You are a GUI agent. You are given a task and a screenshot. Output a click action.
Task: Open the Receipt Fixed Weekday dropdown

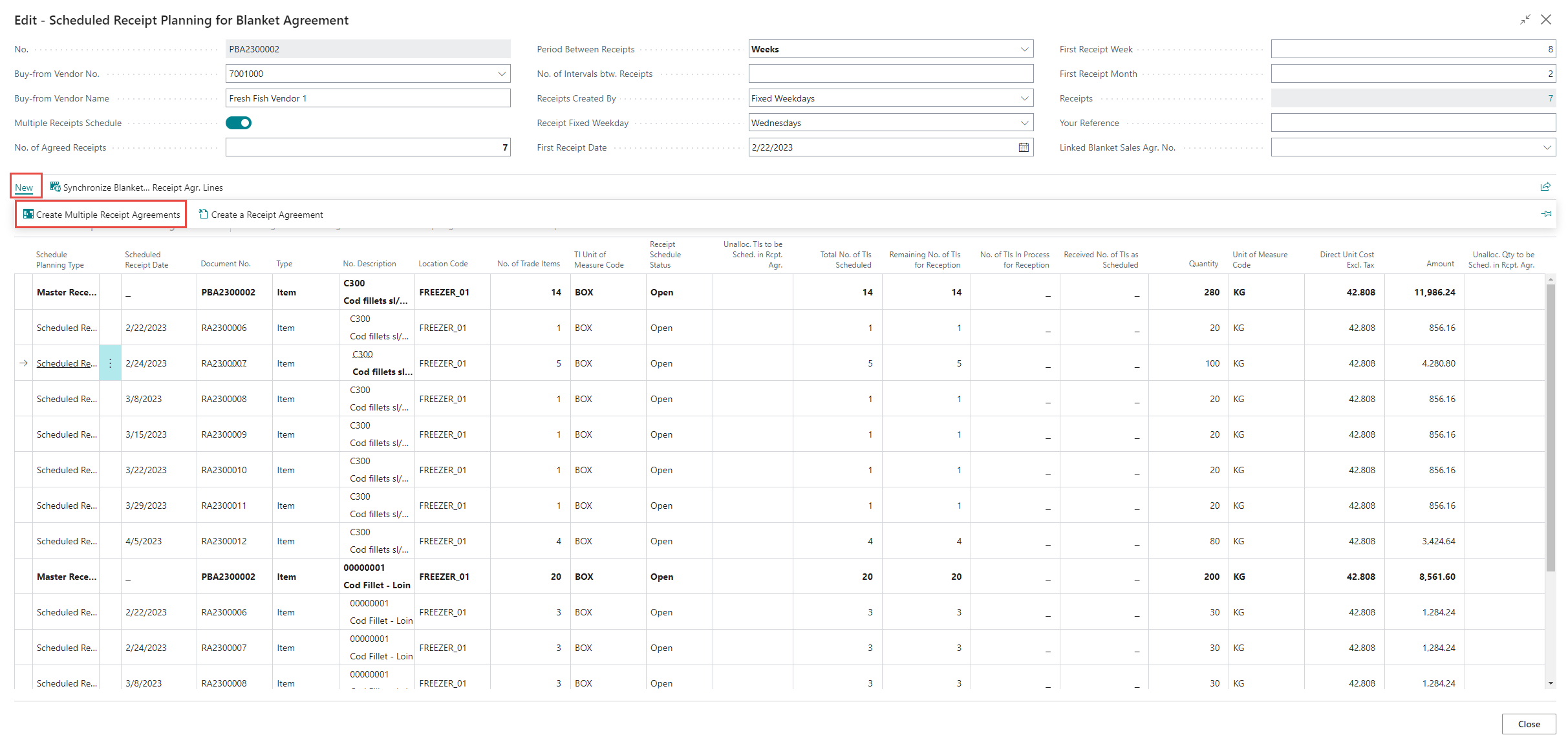(x=1024, y=123)
